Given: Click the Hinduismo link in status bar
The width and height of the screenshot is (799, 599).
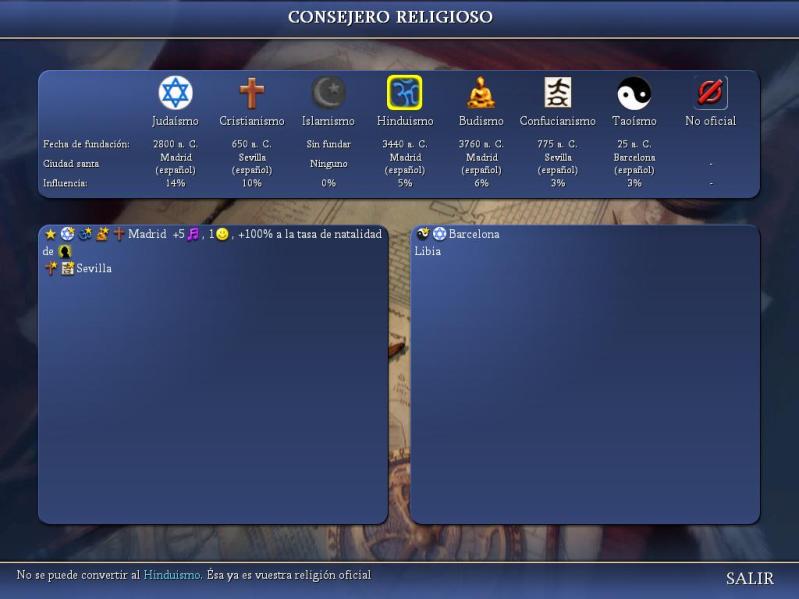Looking at the screenshot, I should tap(172, 575).
